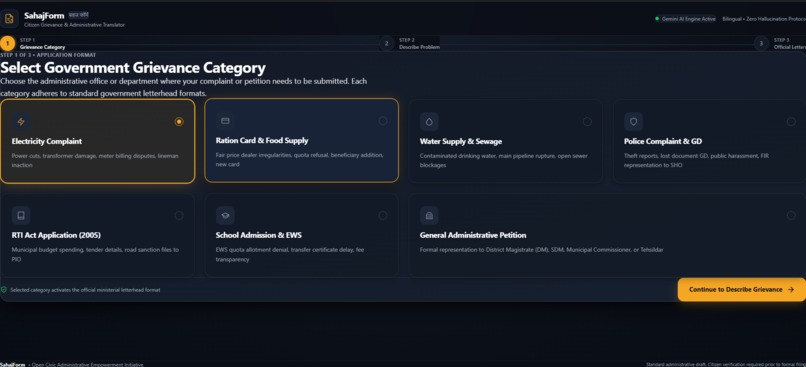
Task: Select the General Administrative Petition radio button
Action: [791, 216]
